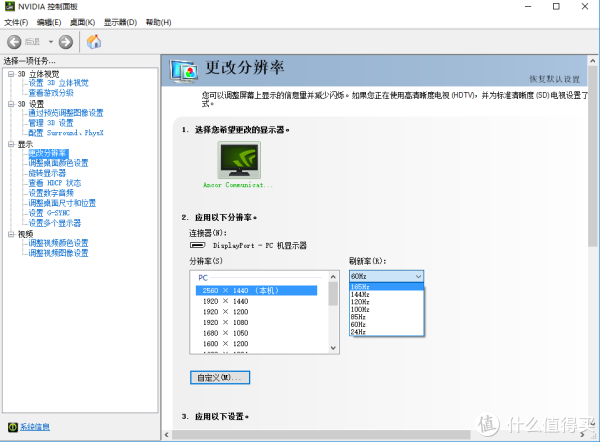Image resolution: width=600 pixels, height=442 pixels.
Task: Open 配置 Surround、PhysX task
Action: 66,133
